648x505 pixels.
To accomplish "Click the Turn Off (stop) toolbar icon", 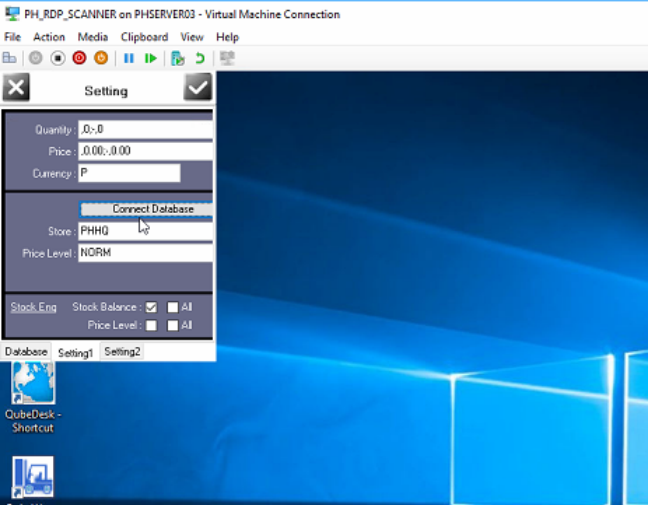I will click(x=57, y=58).
